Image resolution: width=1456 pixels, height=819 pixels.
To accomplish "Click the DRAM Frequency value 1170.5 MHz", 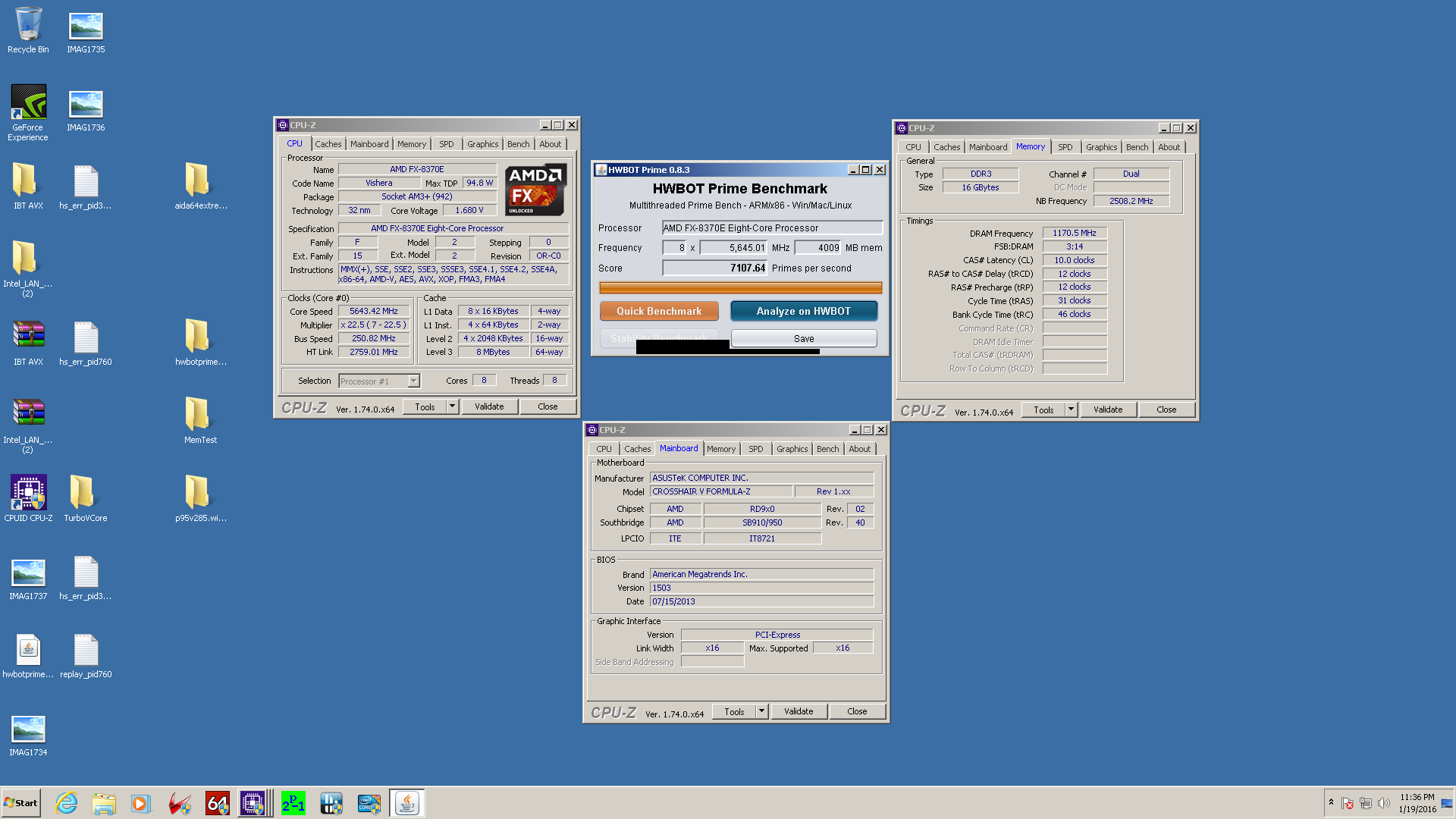I will pyautogui.click(x=1075, y=233).
